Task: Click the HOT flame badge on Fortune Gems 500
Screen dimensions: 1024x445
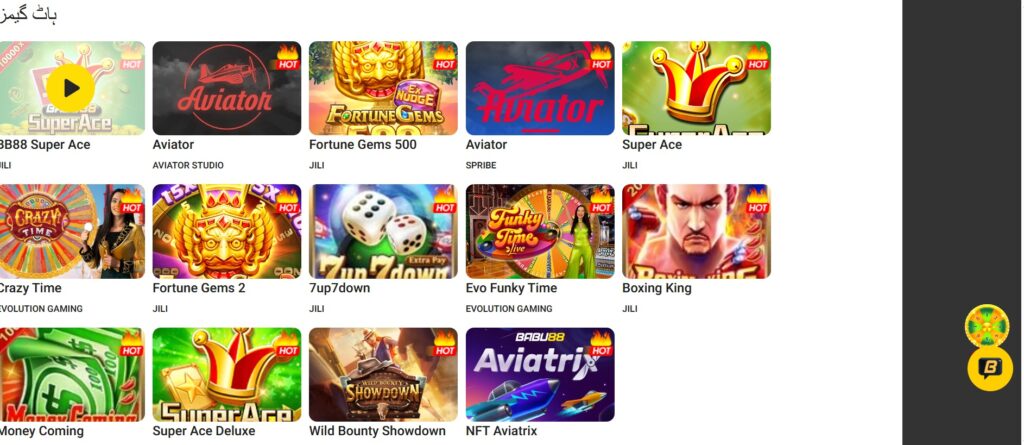Action: pos(445,57)
